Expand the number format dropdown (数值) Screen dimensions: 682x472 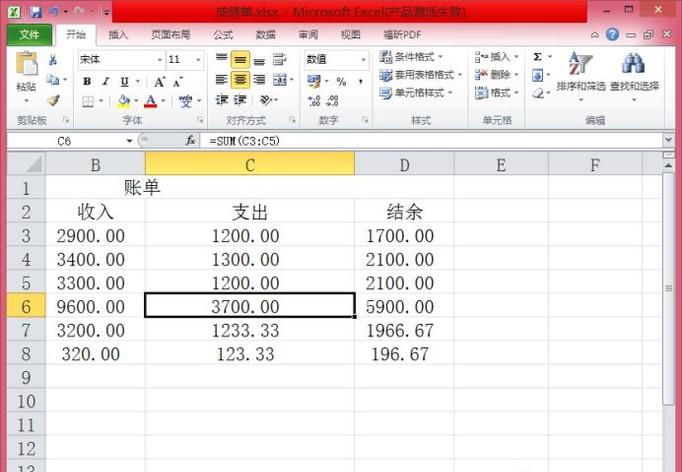363,60
